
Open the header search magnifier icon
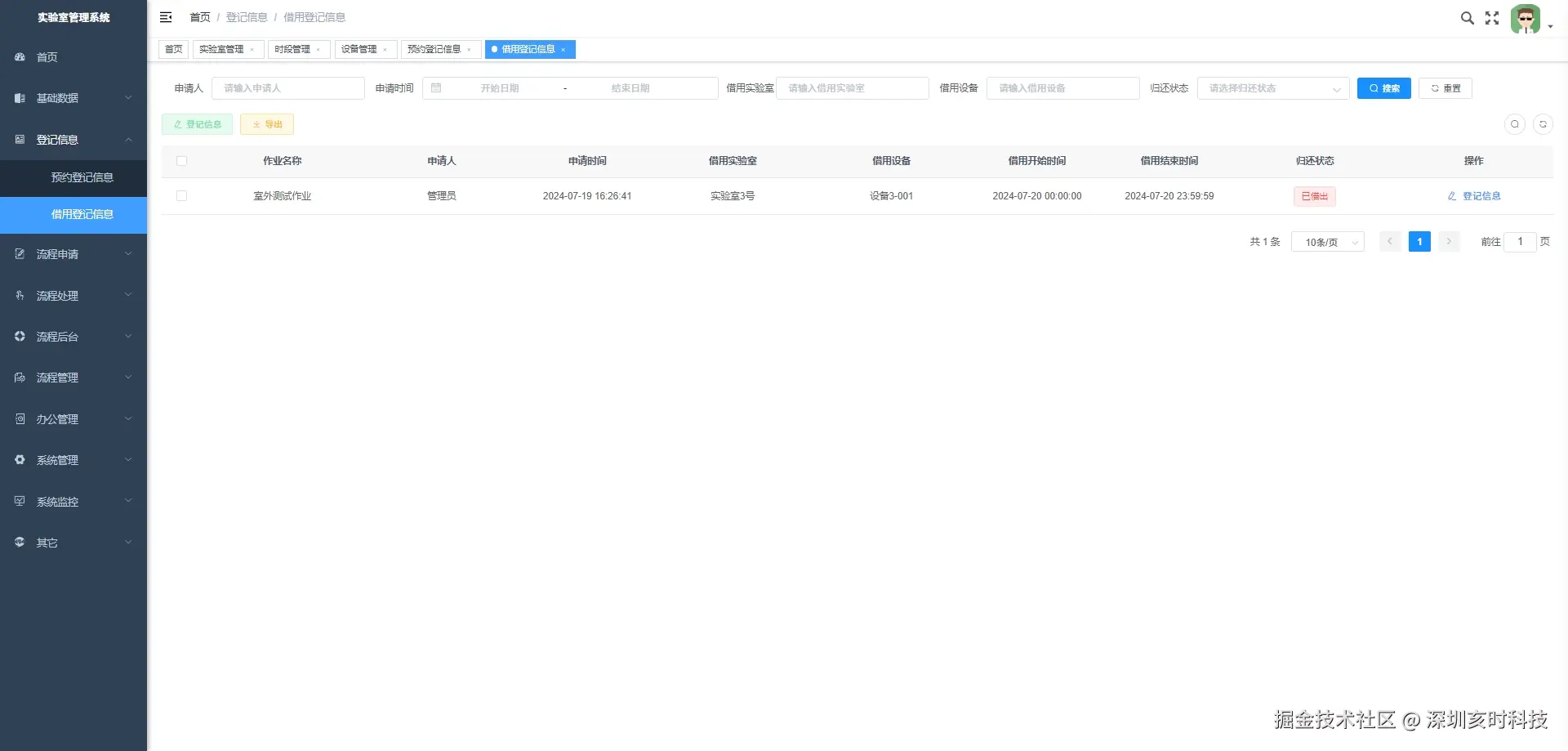1468,18
